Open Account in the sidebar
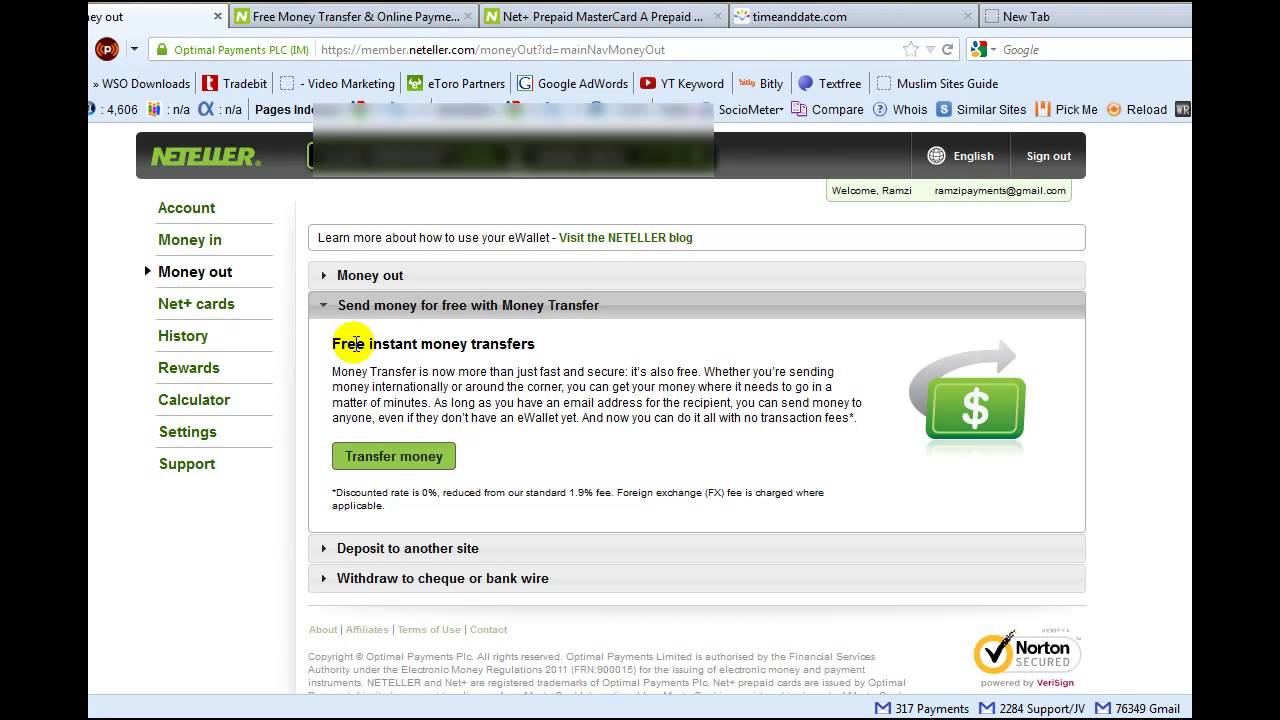The image size is (1280, 720). pyautogui.click(x=186, y=208)
